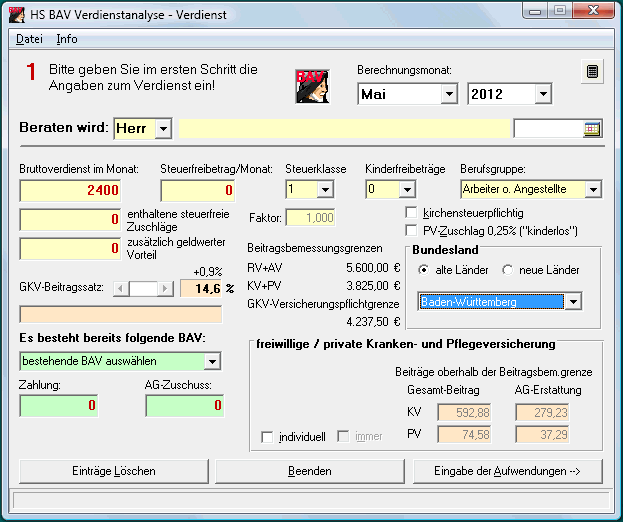Select the neue Länder radio button
The image size is (623, 522).
click(x=507, y=270)
